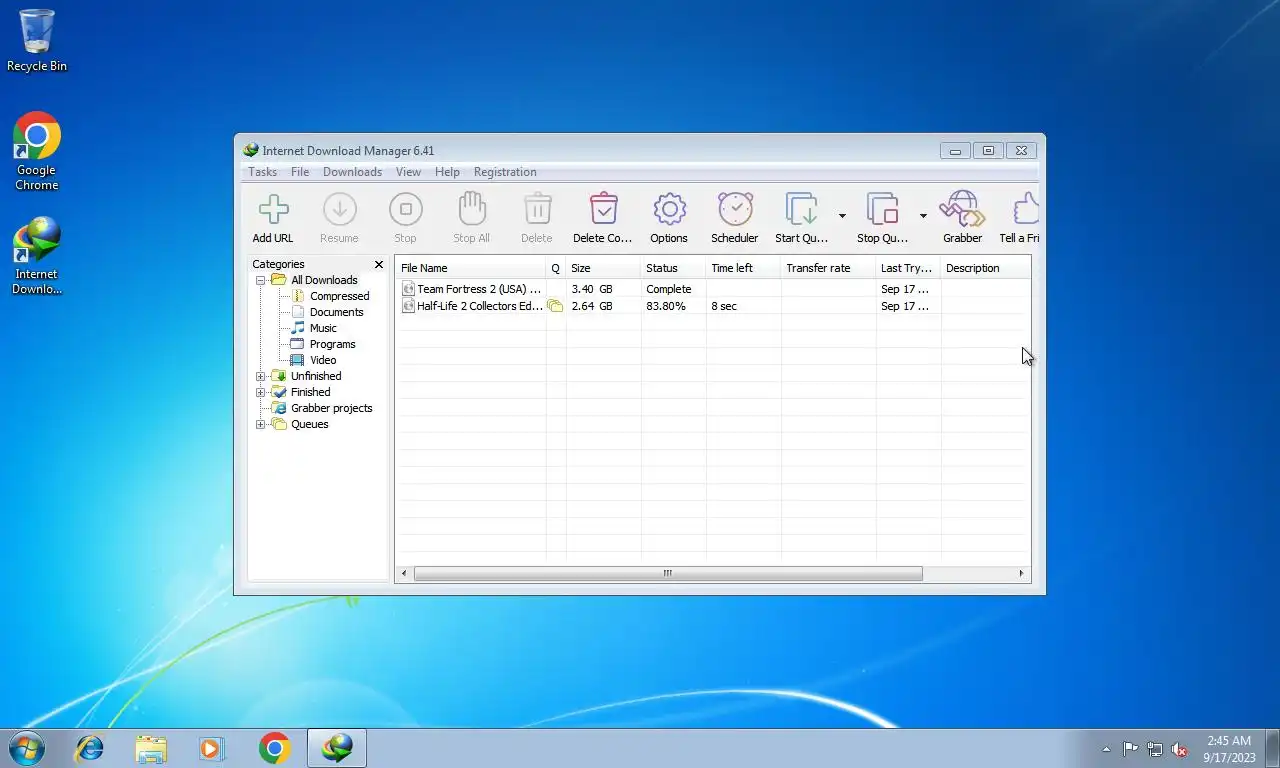
Task: Sort by the Status column header
Action: click(x=673, y=268)
